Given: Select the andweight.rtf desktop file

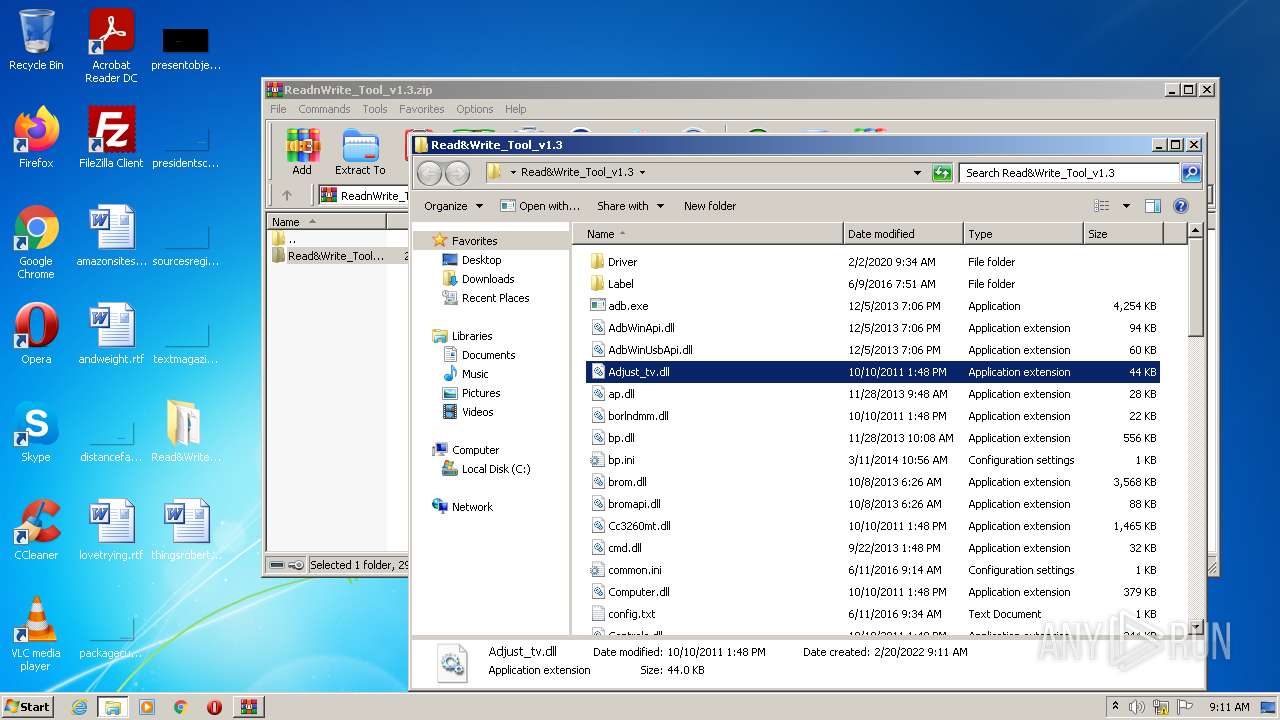Looking at the screenshot, I should click(x=111, y=334).
